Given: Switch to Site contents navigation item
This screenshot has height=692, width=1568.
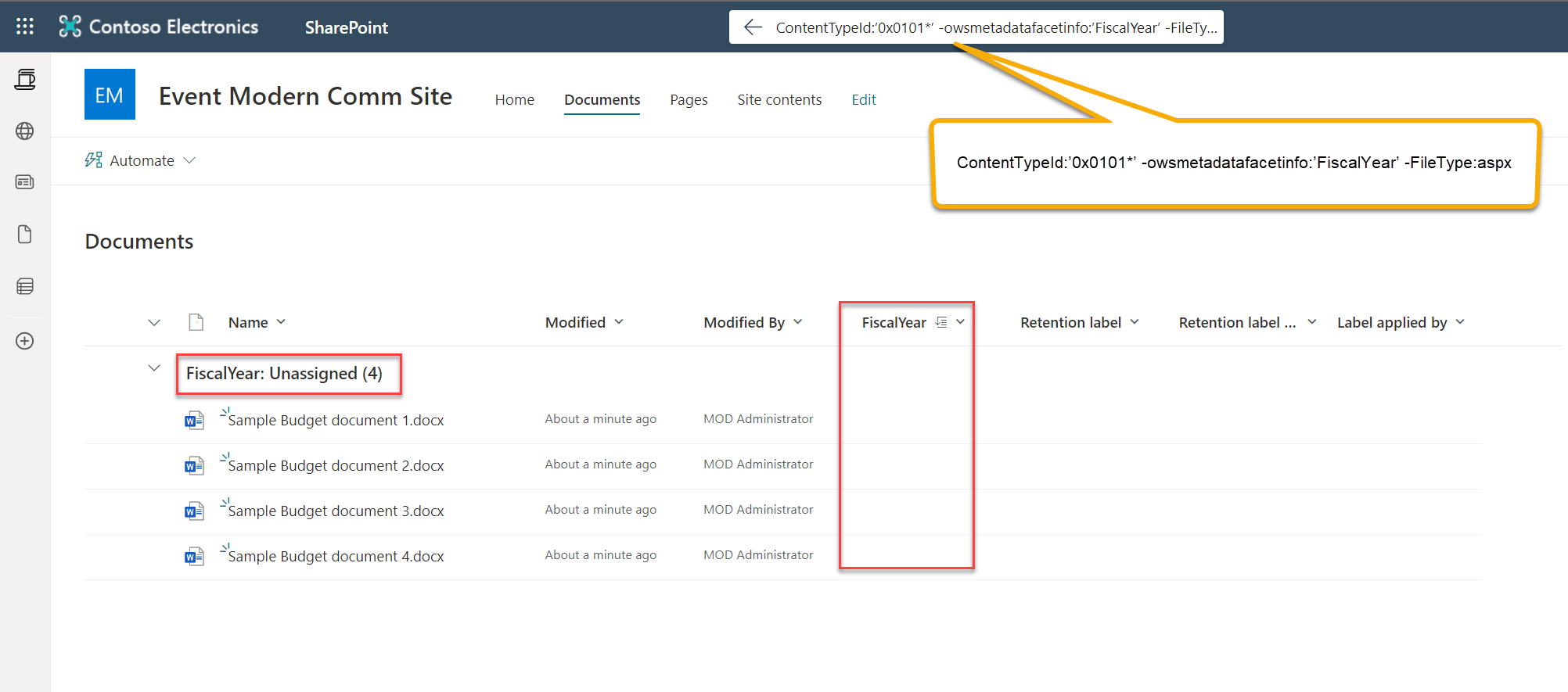Looking at the screenshot, I should click(779, 100).
